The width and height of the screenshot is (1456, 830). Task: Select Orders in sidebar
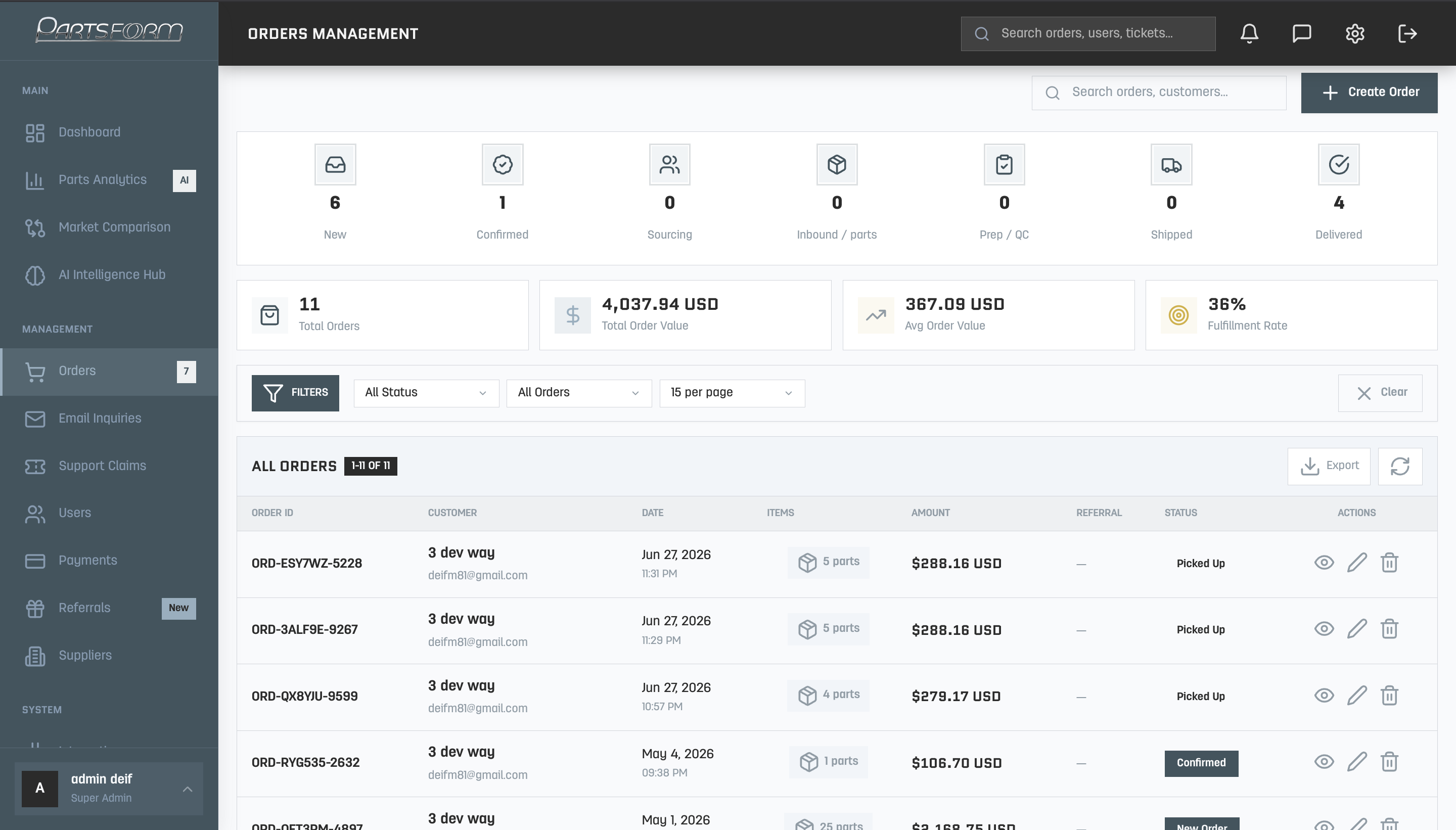click(110, 372)
